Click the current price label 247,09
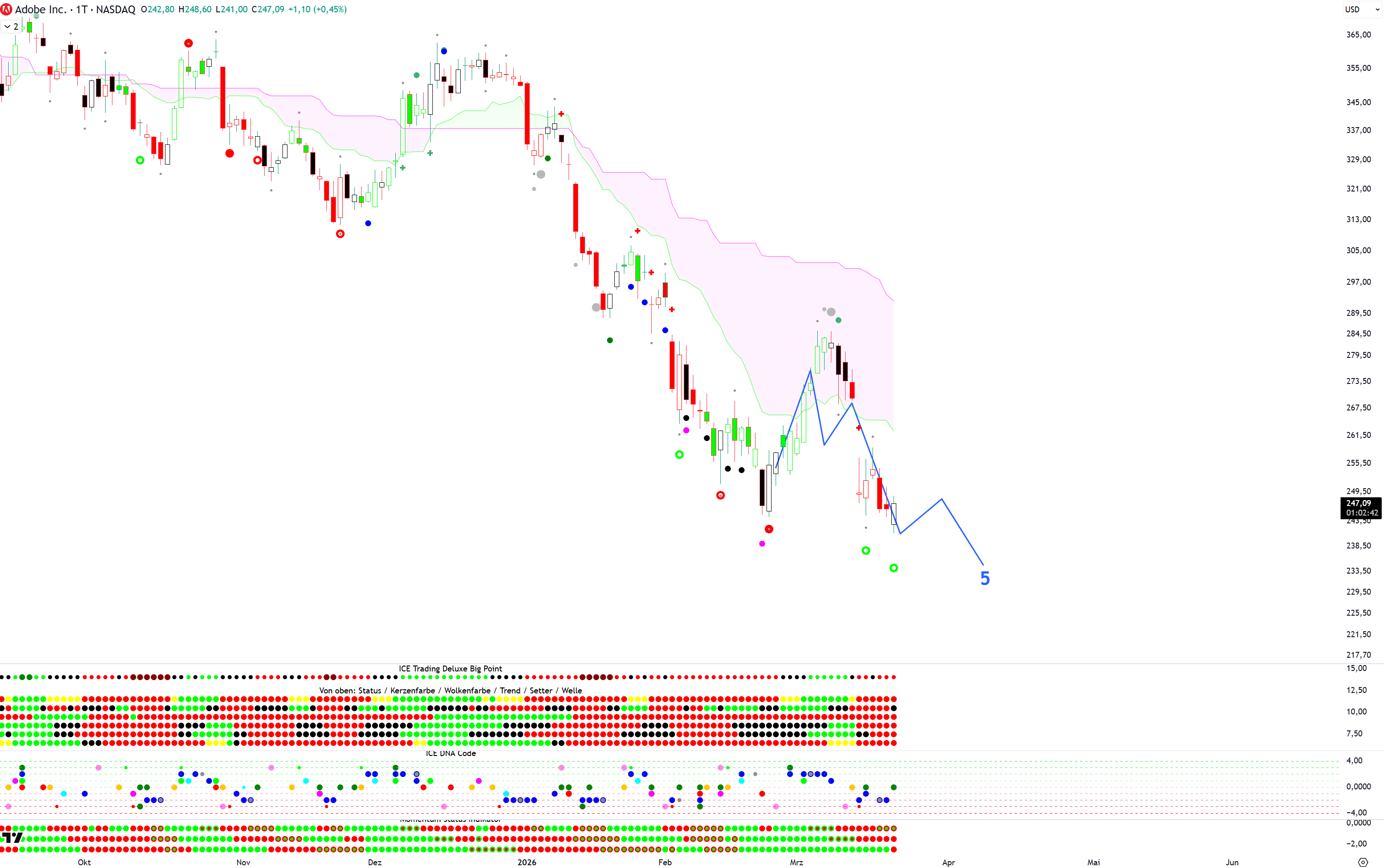 [1358, 503]
